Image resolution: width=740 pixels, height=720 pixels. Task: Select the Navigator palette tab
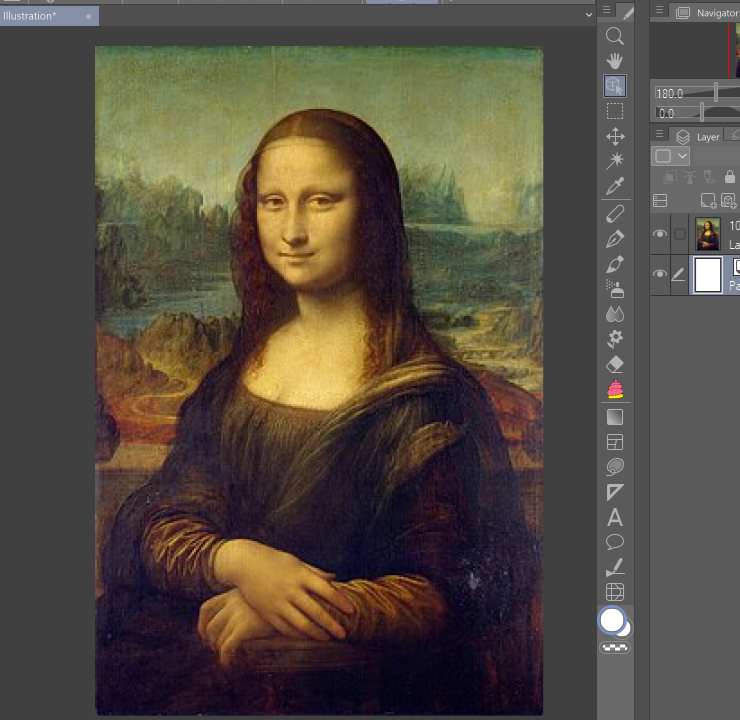(708, 13)
